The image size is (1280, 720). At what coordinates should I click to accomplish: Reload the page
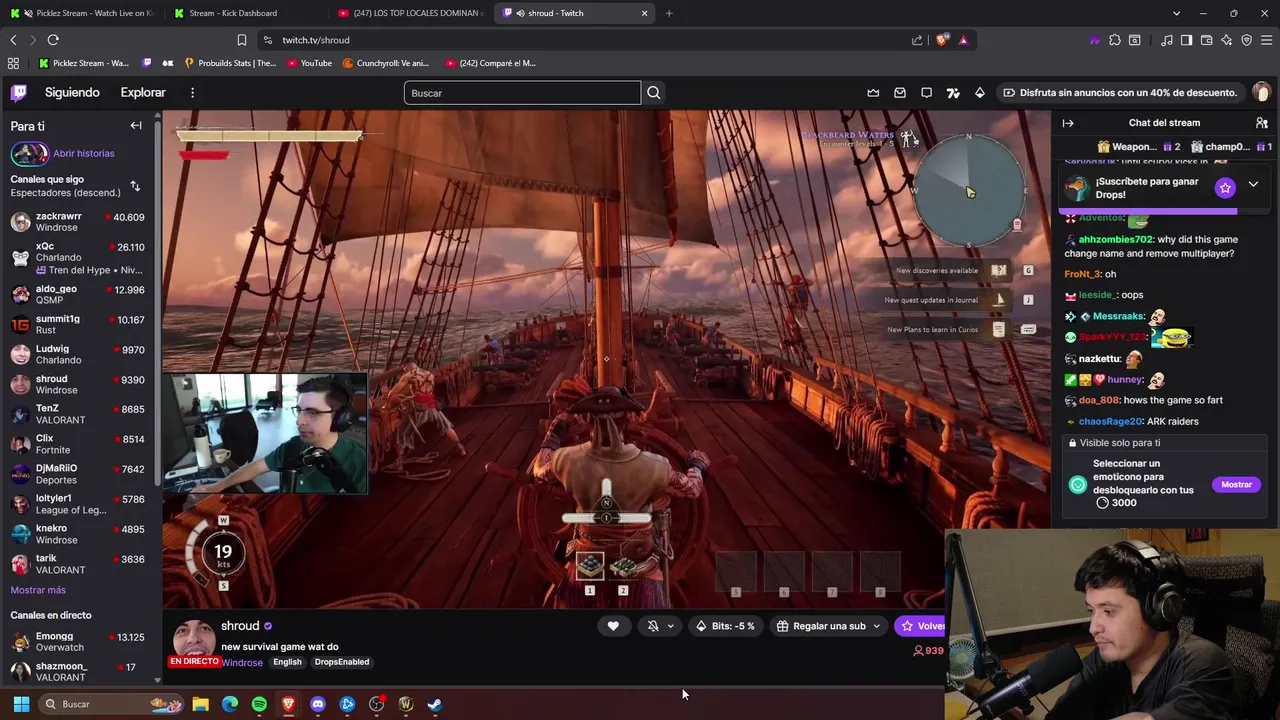53,40
